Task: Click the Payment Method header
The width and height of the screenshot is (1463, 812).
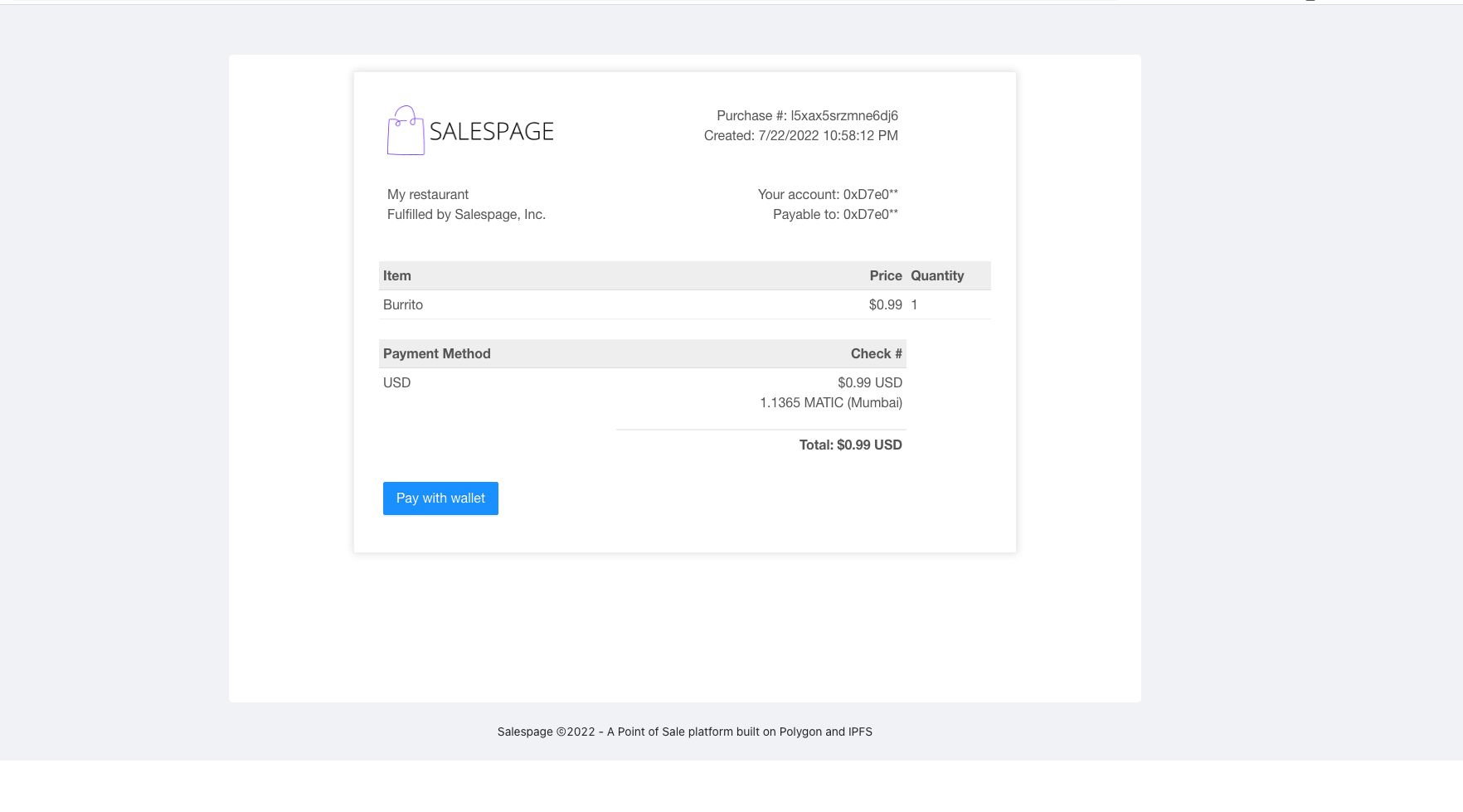Action: coord(437,354)
